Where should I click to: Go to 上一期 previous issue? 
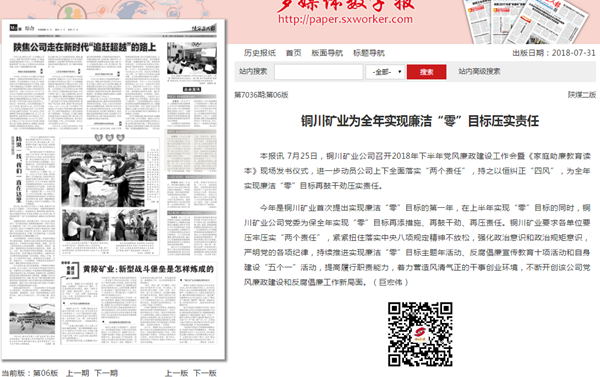coord(78,373)
